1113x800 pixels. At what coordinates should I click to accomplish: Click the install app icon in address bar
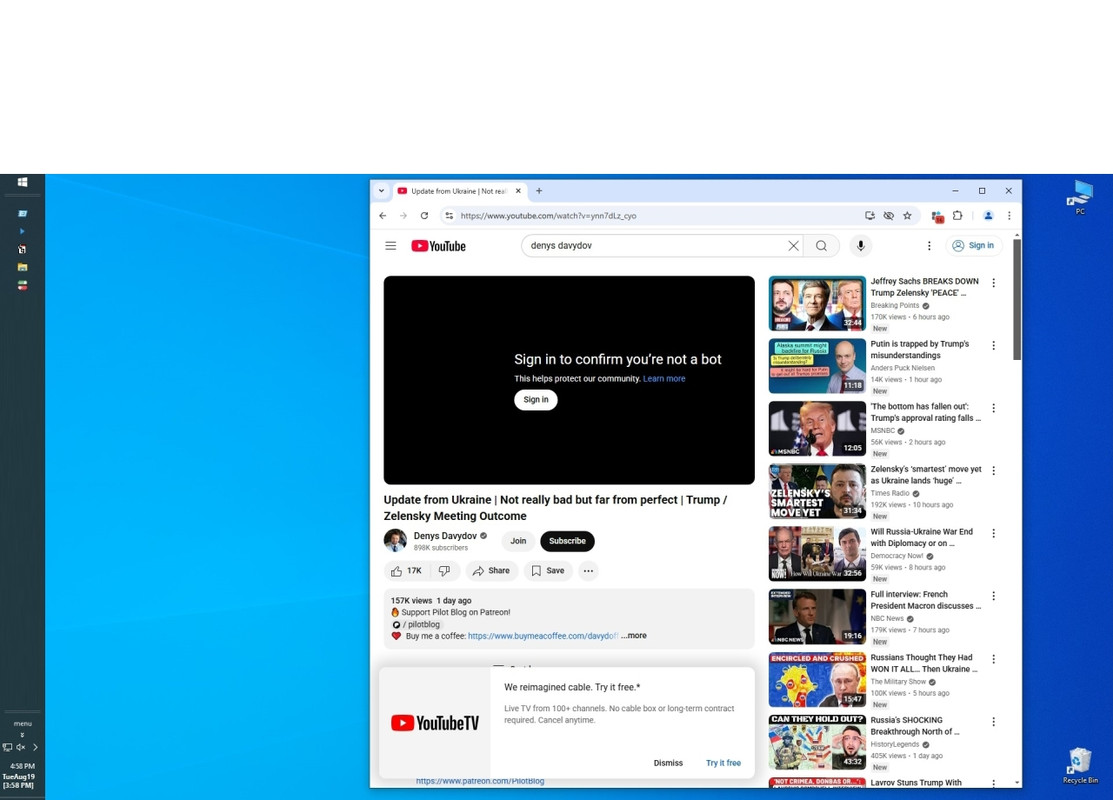(870, 216)
